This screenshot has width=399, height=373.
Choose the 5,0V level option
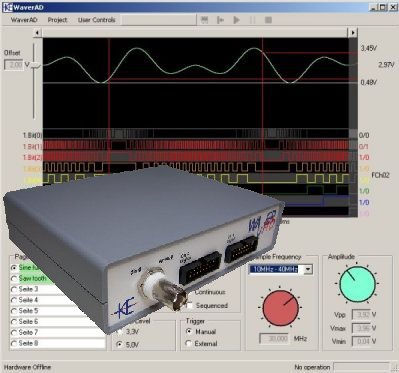(x=119, y=344)
